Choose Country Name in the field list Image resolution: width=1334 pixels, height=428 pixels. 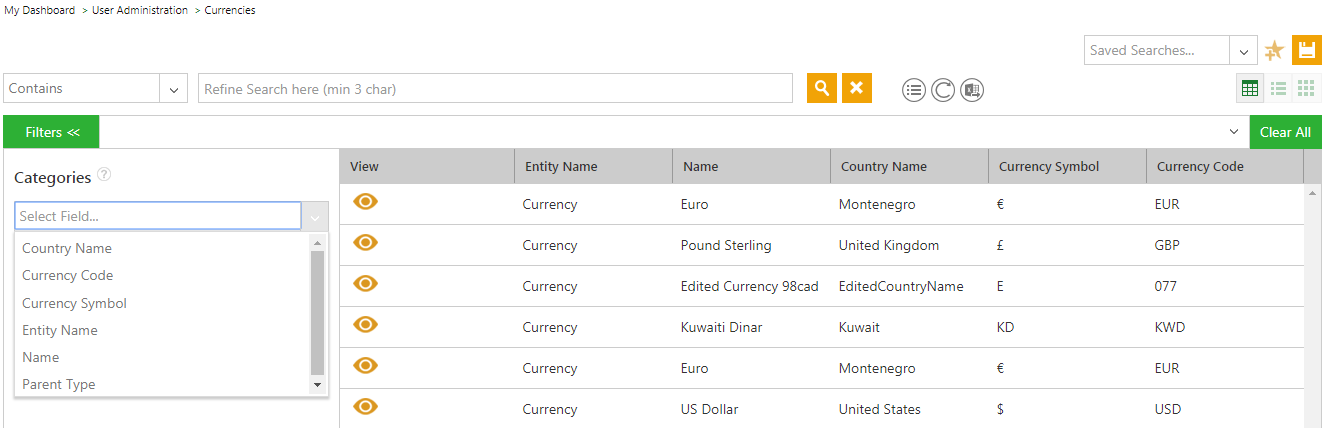(67, 248)
